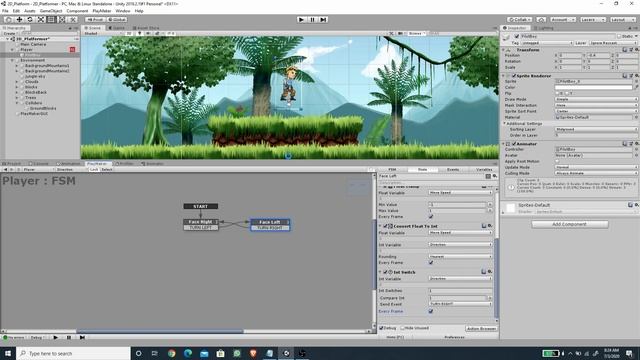Screen dimensions: 640x360
Task: Collapse Additional Settings section
Action: [504, 123]
